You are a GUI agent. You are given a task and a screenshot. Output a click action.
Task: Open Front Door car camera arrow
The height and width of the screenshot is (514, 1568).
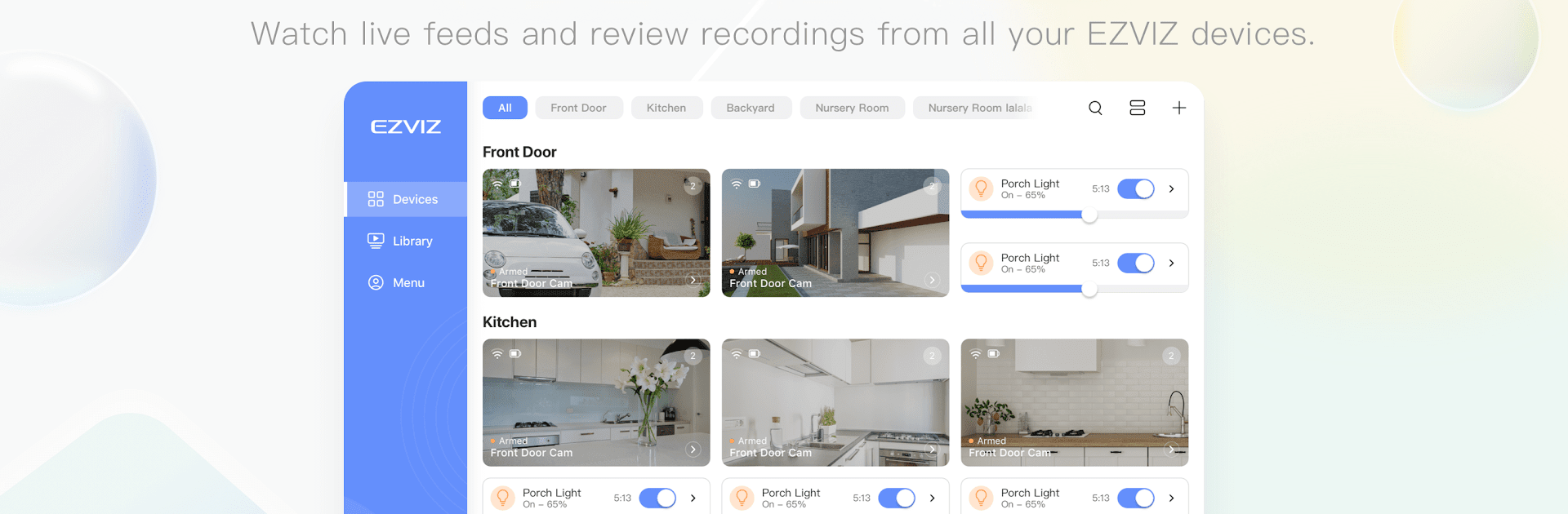pos(693,280)
